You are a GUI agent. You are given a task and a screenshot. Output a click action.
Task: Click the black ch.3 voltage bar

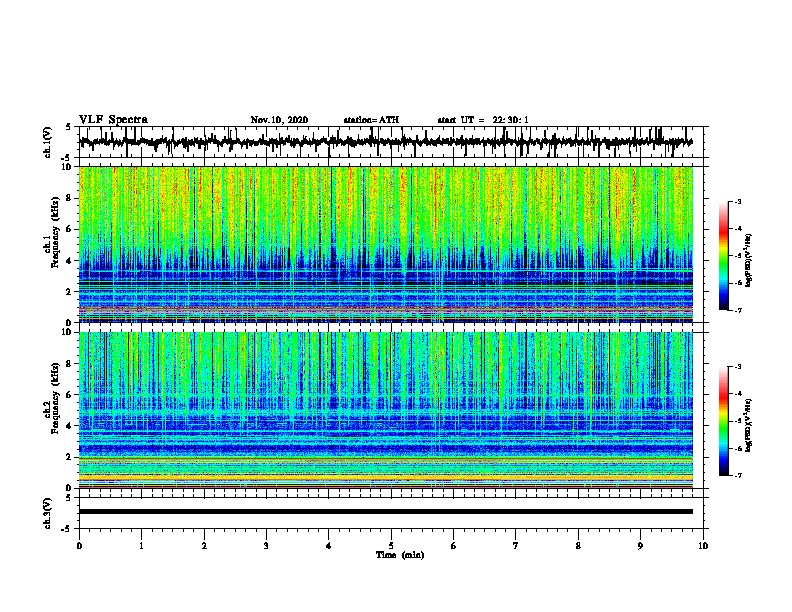coord(386,512)
